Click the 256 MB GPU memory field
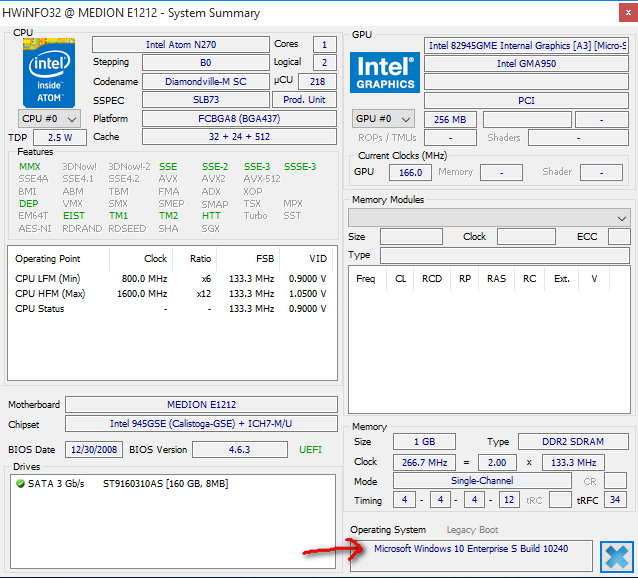 450,120
